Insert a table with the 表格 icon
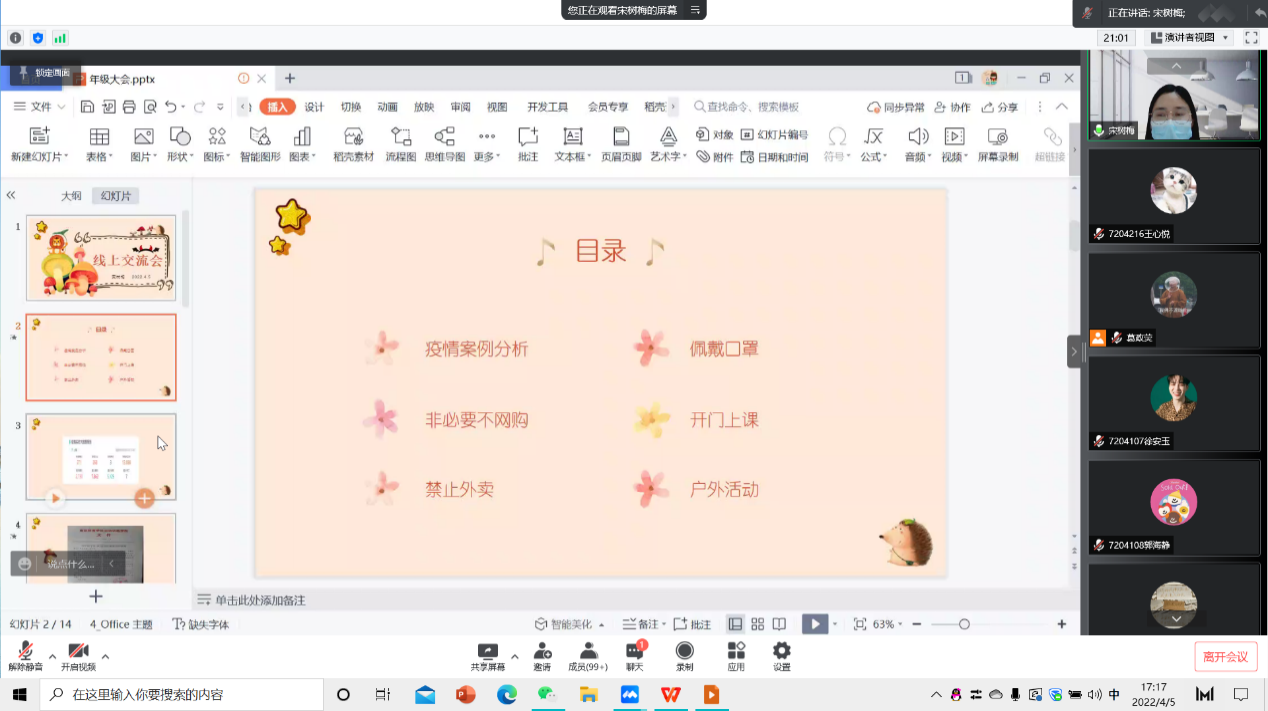Viewport: 1268px width, 711px height. click(99, 137)
